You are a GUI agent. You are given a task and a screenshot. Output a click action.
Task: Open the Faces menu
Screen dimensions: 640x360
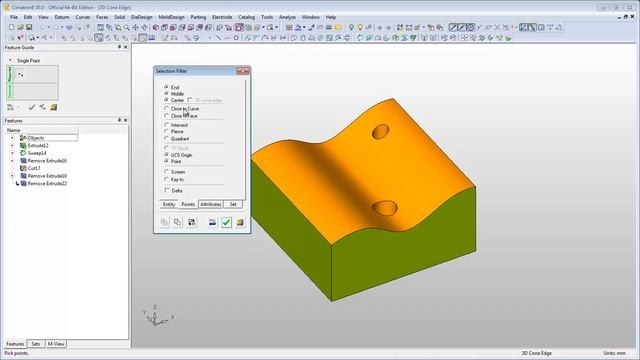102,17
